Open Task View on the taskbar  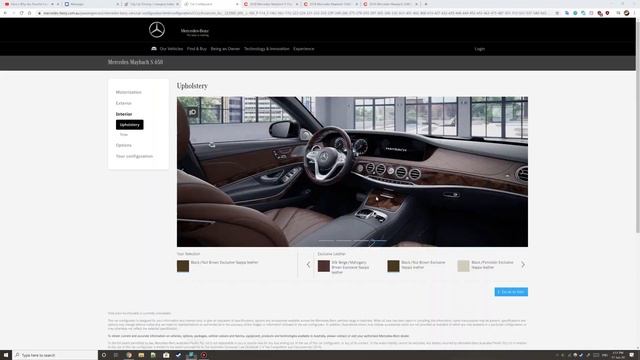tap(116, 355)
